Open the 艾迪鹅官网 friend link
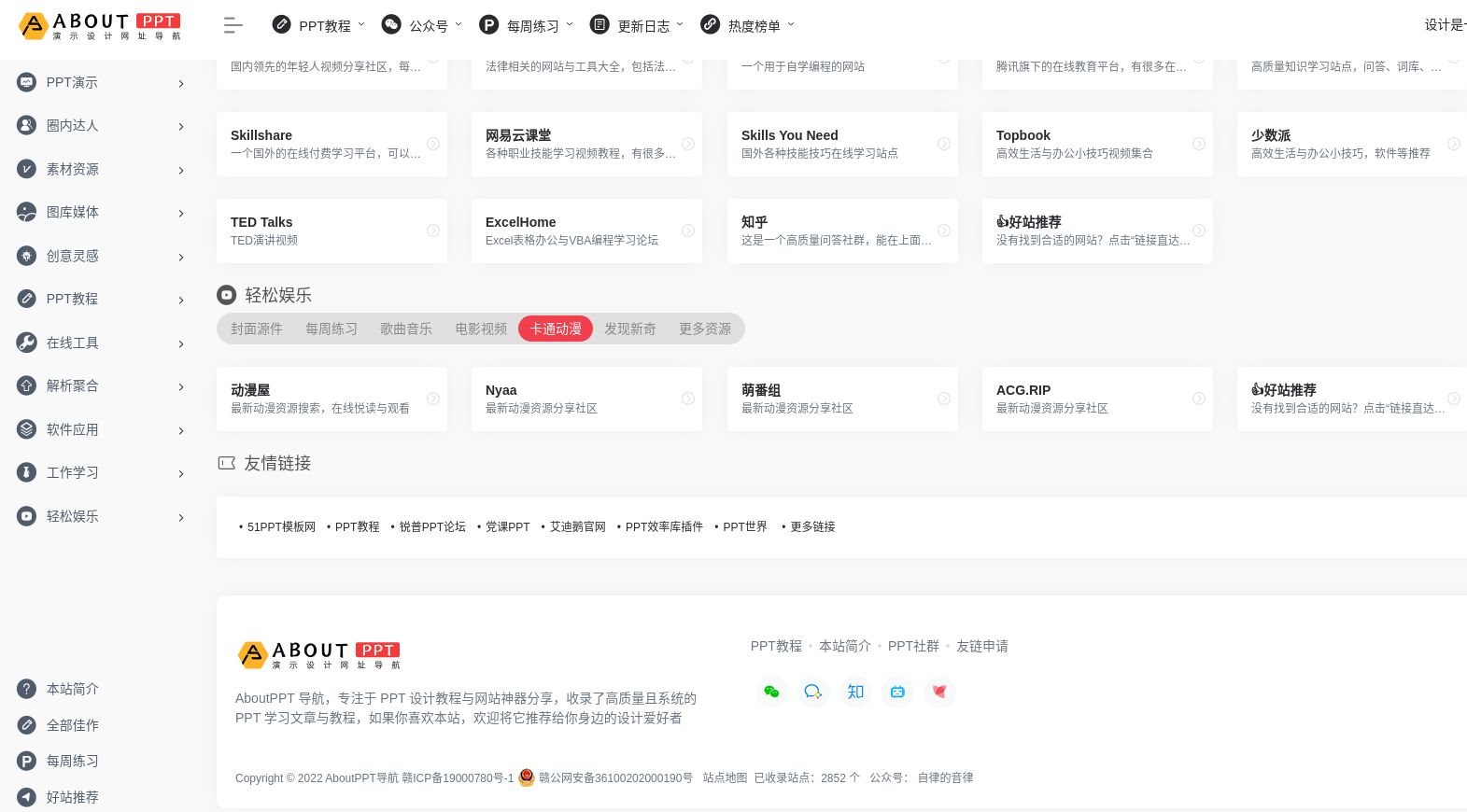This screenshot has width=1467, height=812. pyautogui.click(x=578, y=526)
